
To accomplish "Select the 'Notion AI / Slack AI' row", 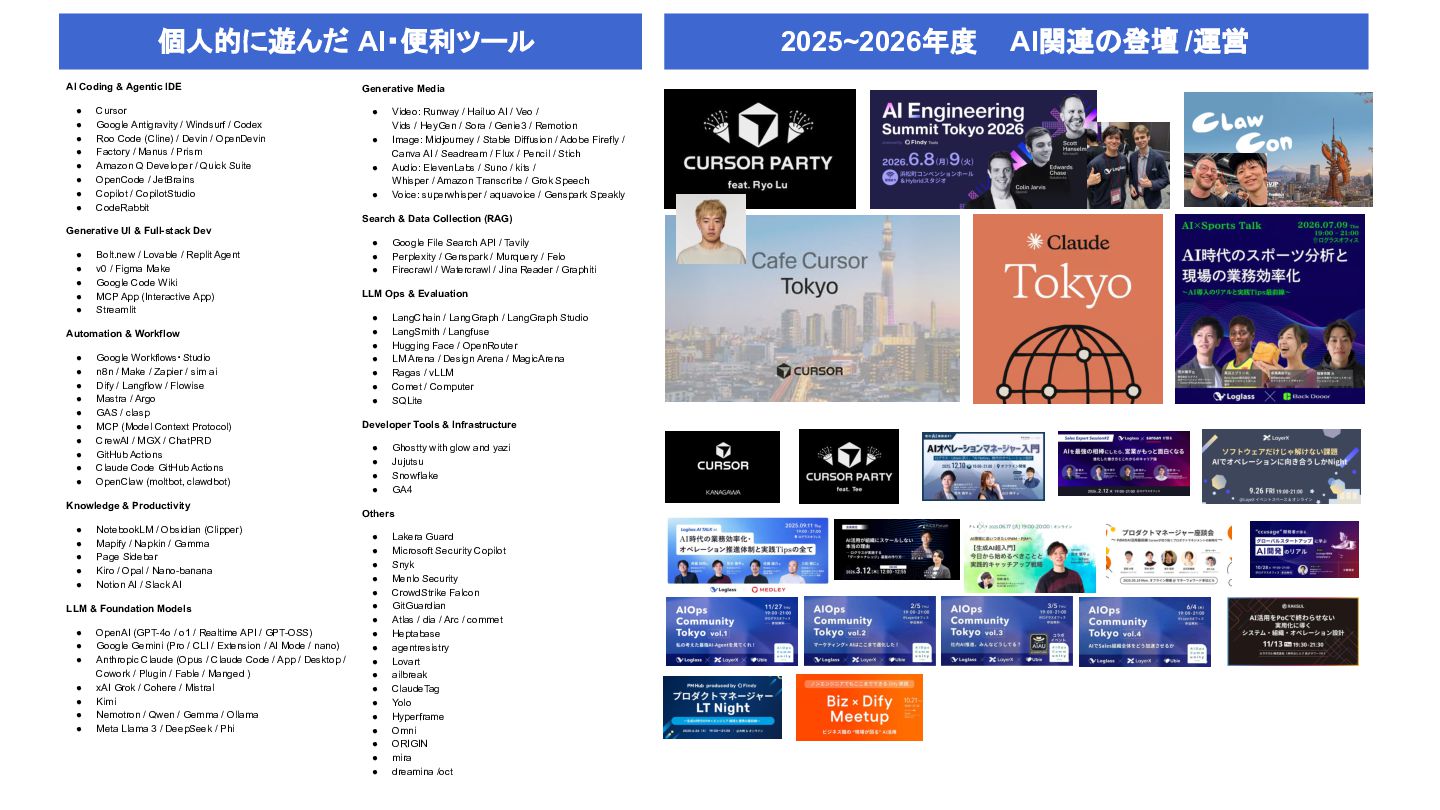I will (x=139, y=585).
